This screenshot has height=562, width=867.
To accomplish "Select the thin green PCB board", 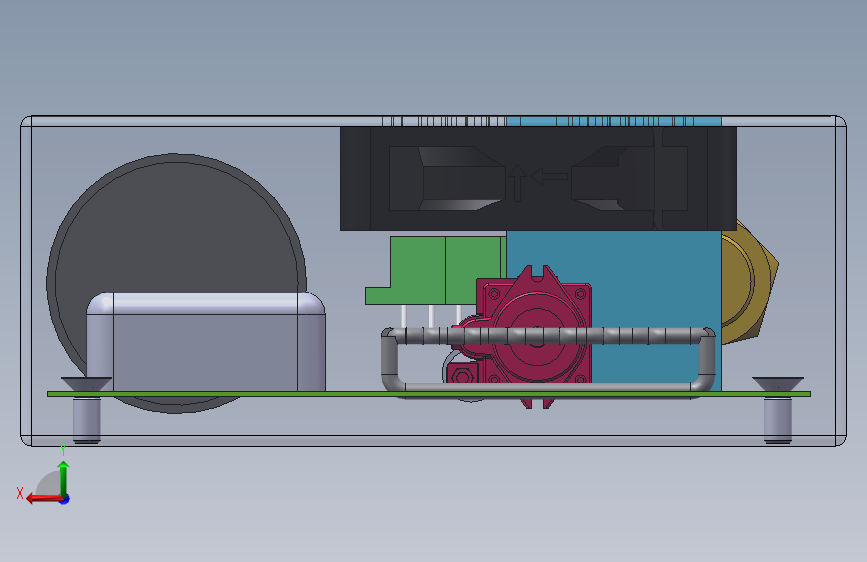I will pos(429,394).
